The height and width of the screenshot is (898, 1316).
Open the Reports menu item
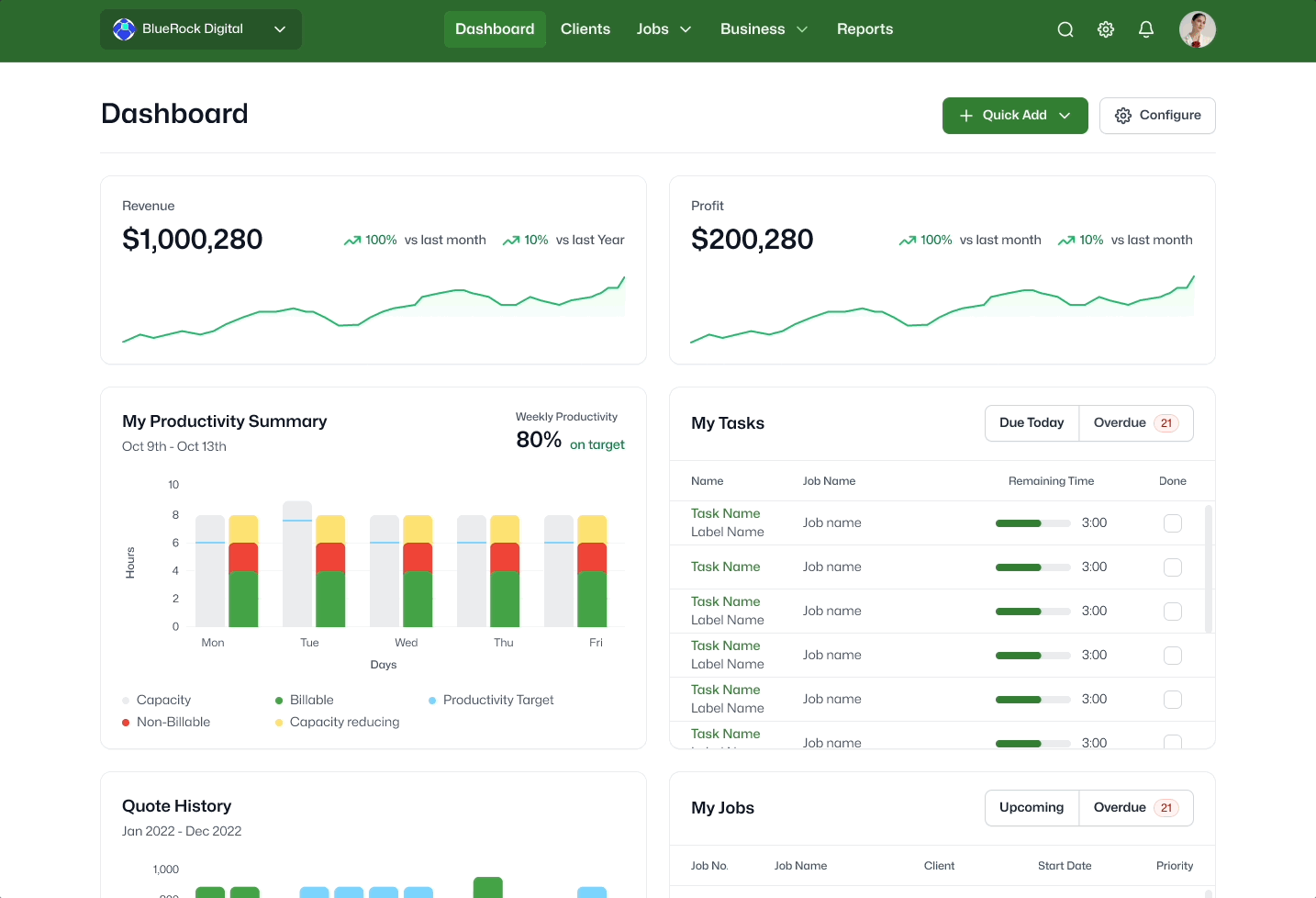(x=864, y=29)
